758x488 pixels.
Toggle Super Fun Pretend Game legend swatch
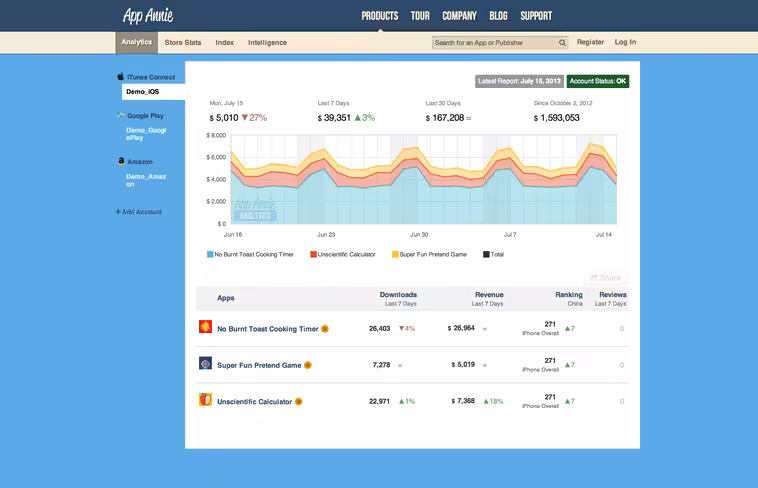(395, 254)
